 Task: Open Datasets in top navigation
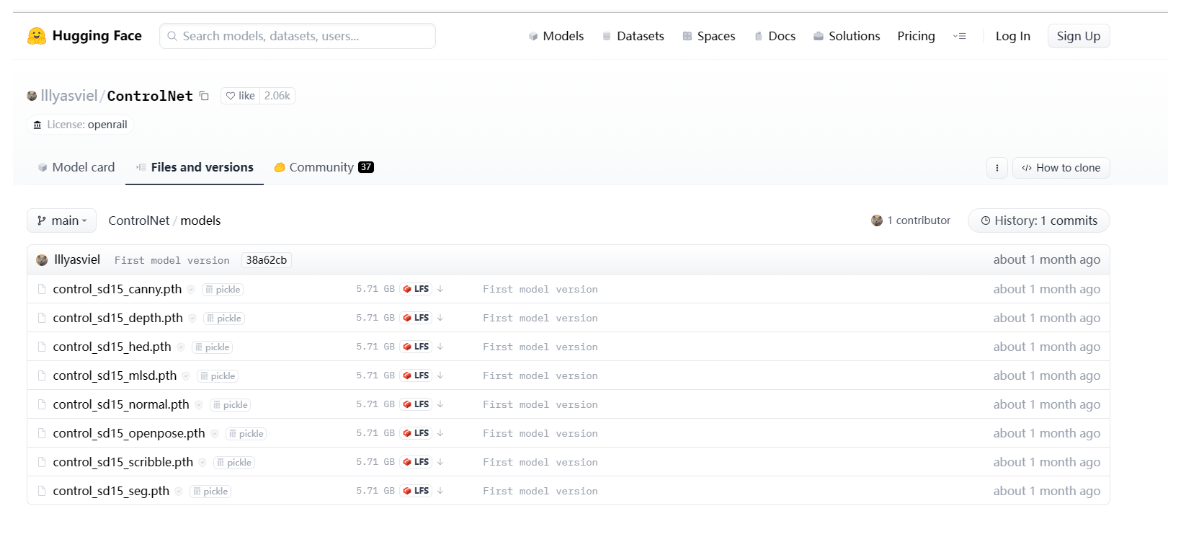(633, 36)
